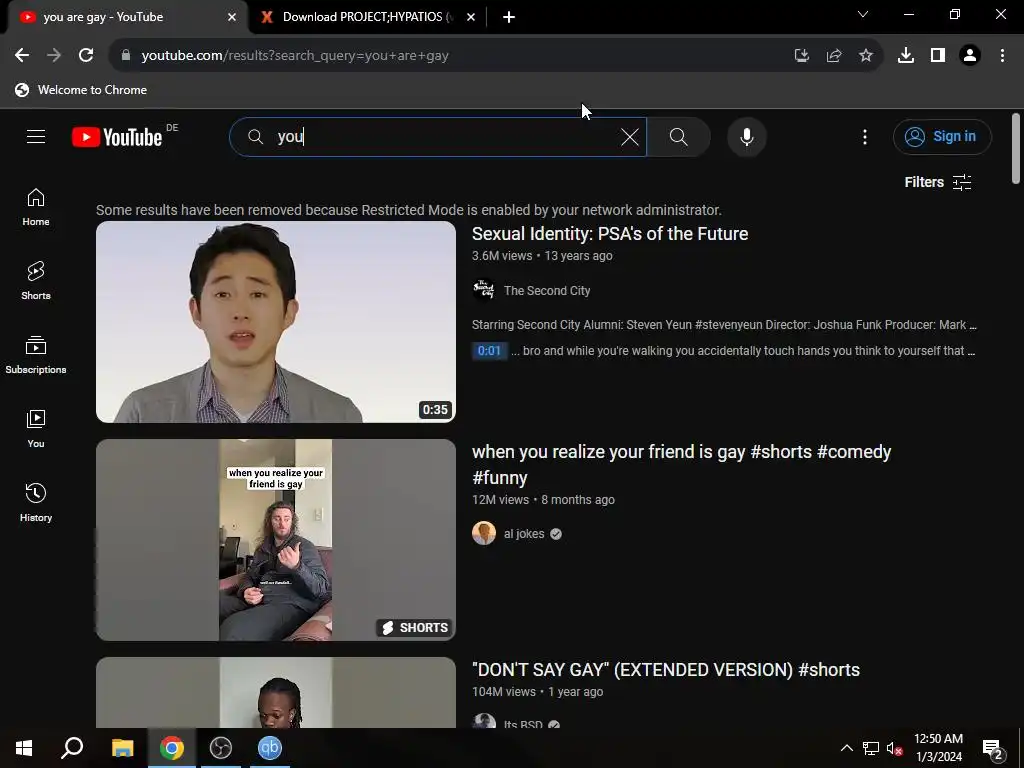Switch to the Download PROJECT;HYPATIOS tab
This screenshot has height=768, width=1024.
[369, 17]
